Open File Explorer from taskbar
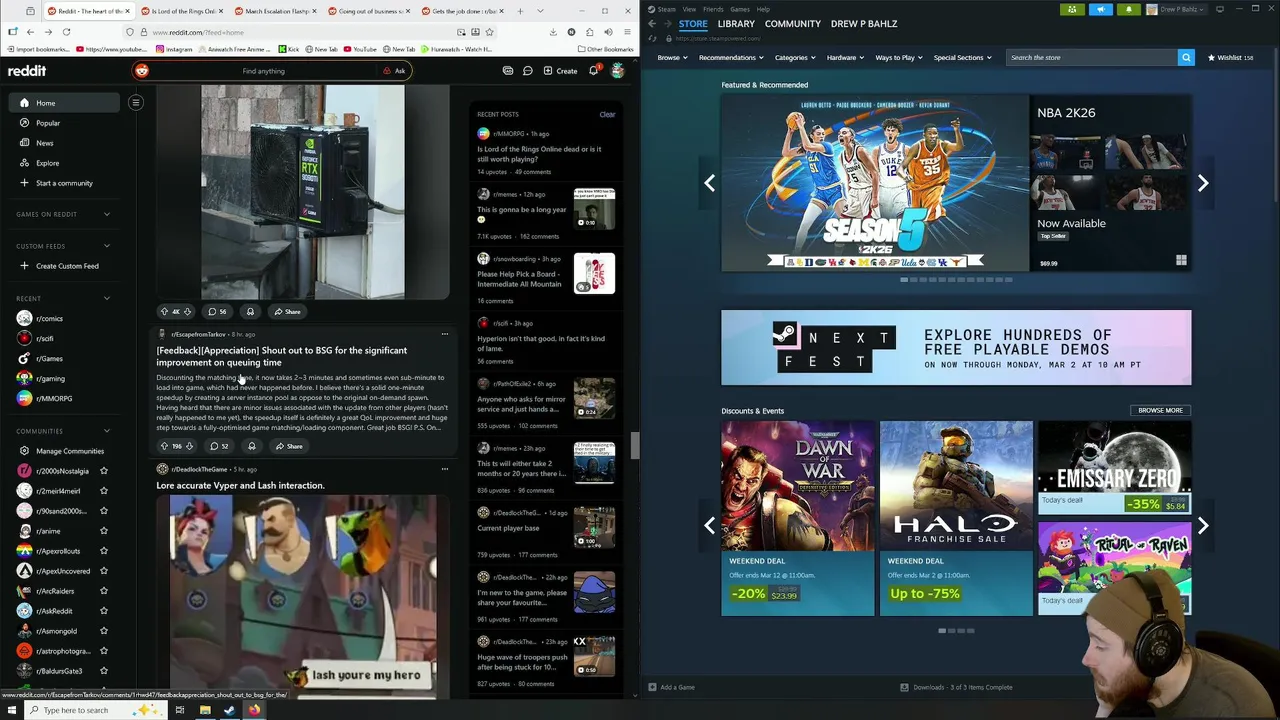1280x720 pixels. coord(205,710)
